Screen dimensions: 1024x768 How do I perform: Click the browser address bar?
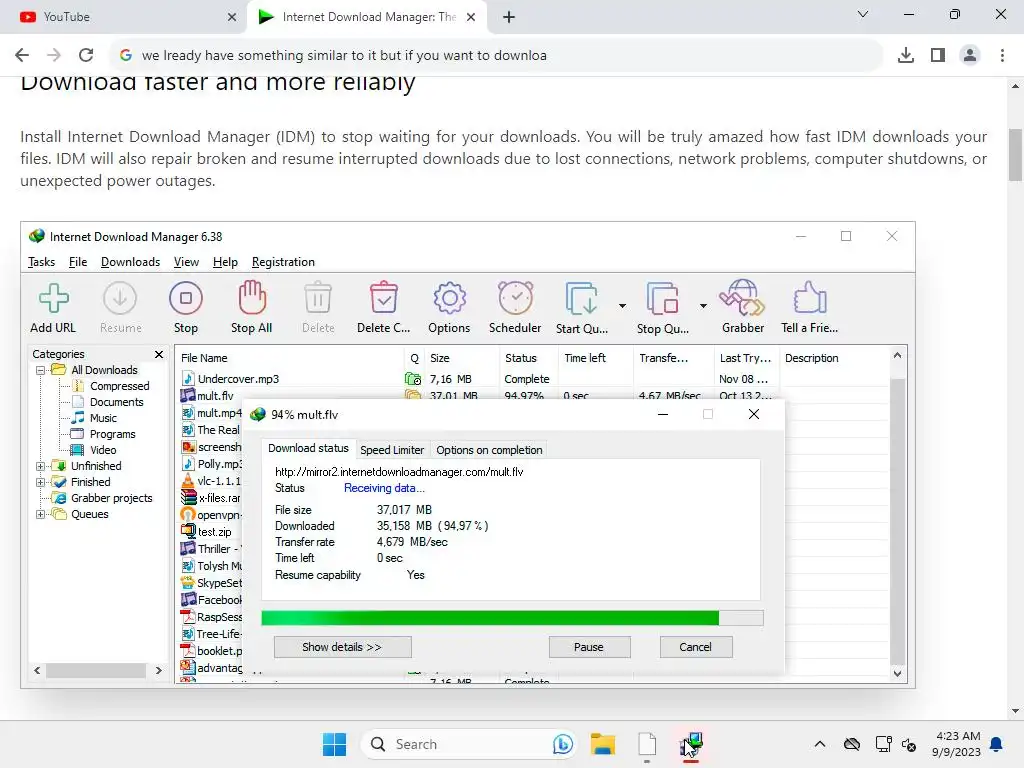click(496, 56)
